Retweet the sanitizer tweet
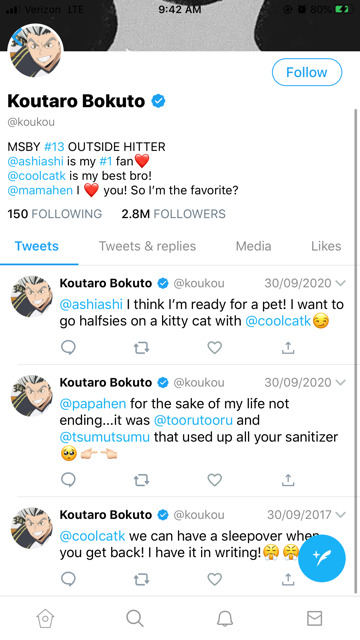Image resolution: width=360 pixels, height=640 pixels. tap(141, 480)
